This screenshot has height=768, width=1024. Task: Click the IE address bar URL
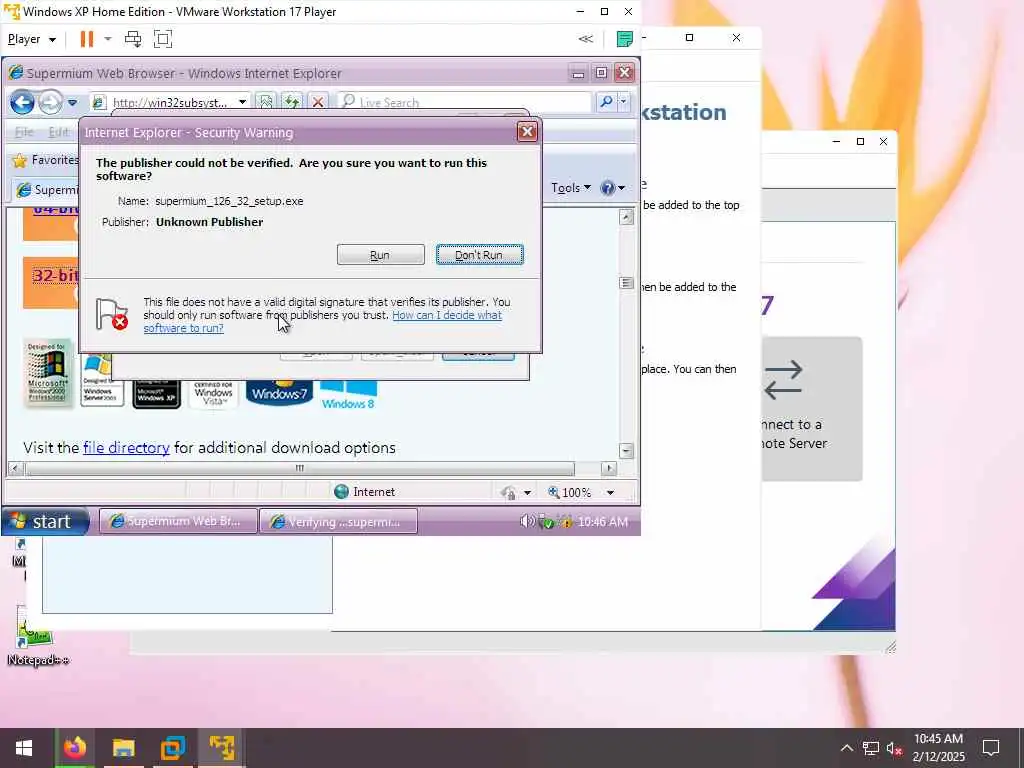(x=170, y=103)
